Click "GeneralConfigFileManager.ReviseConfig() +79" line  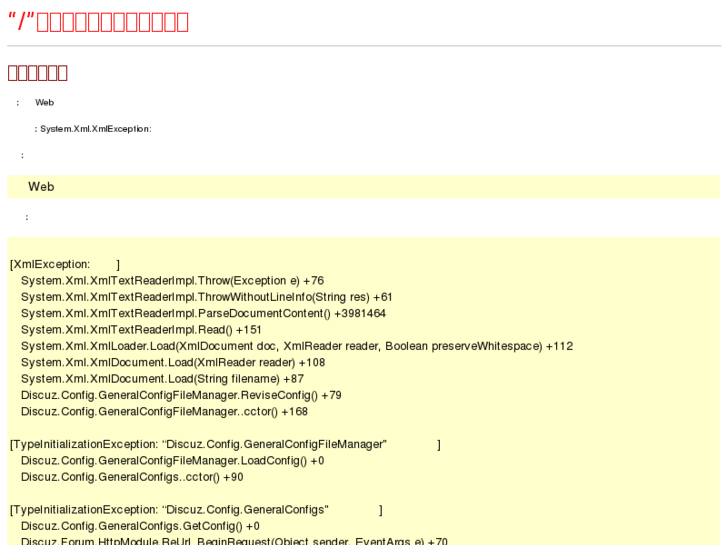(x=181, y=395)
